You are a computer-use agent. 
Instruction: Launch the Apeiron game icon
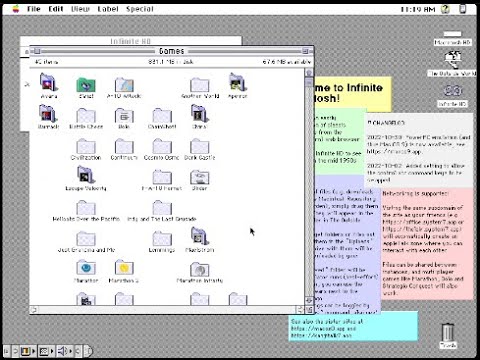237,82
